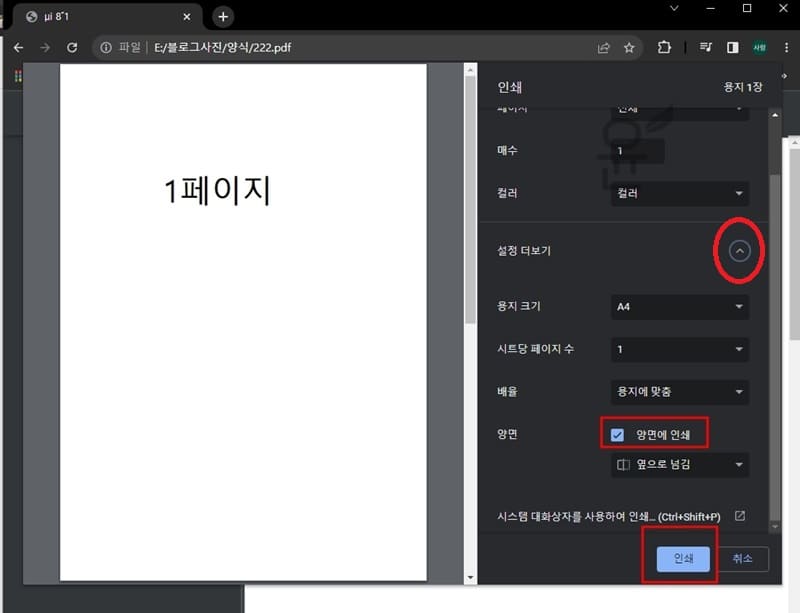Open the 배율 용지에 맞춤 dropdown
The height and width of the screenshot is (613, 800).
coord(680,393)
